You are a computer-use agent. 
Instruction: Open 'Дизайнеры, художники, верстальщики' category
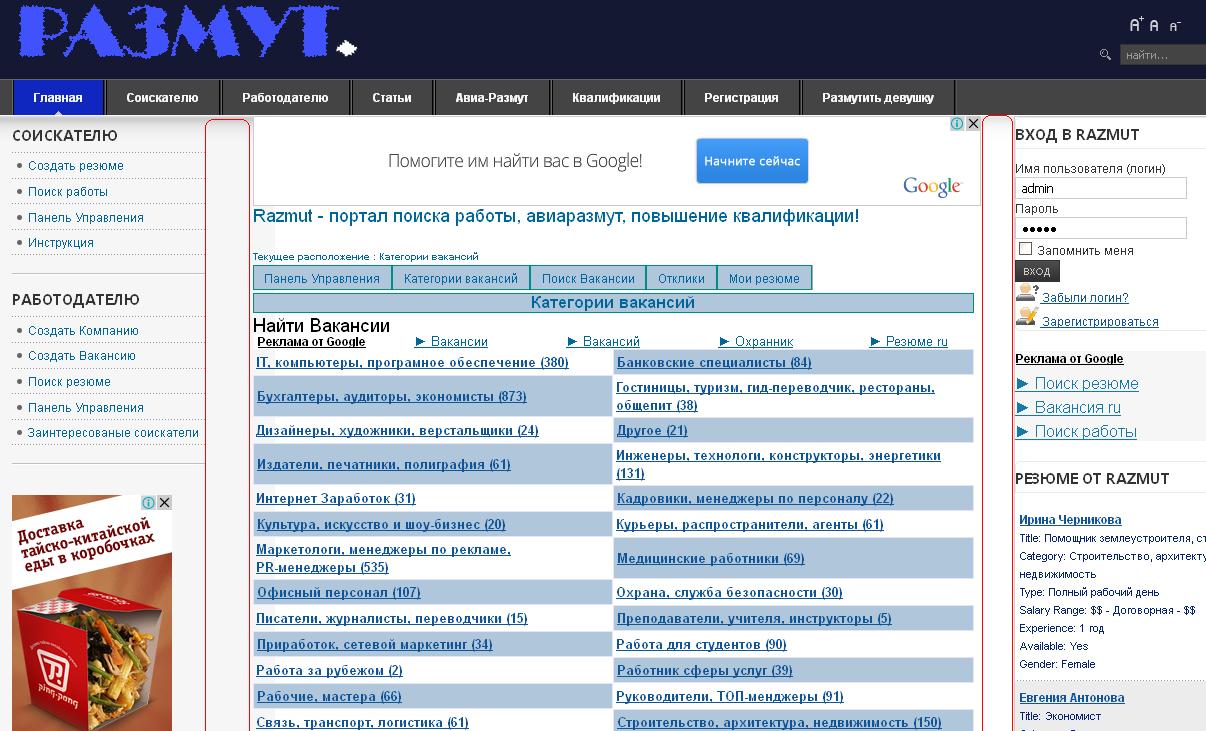click(397, 431)
